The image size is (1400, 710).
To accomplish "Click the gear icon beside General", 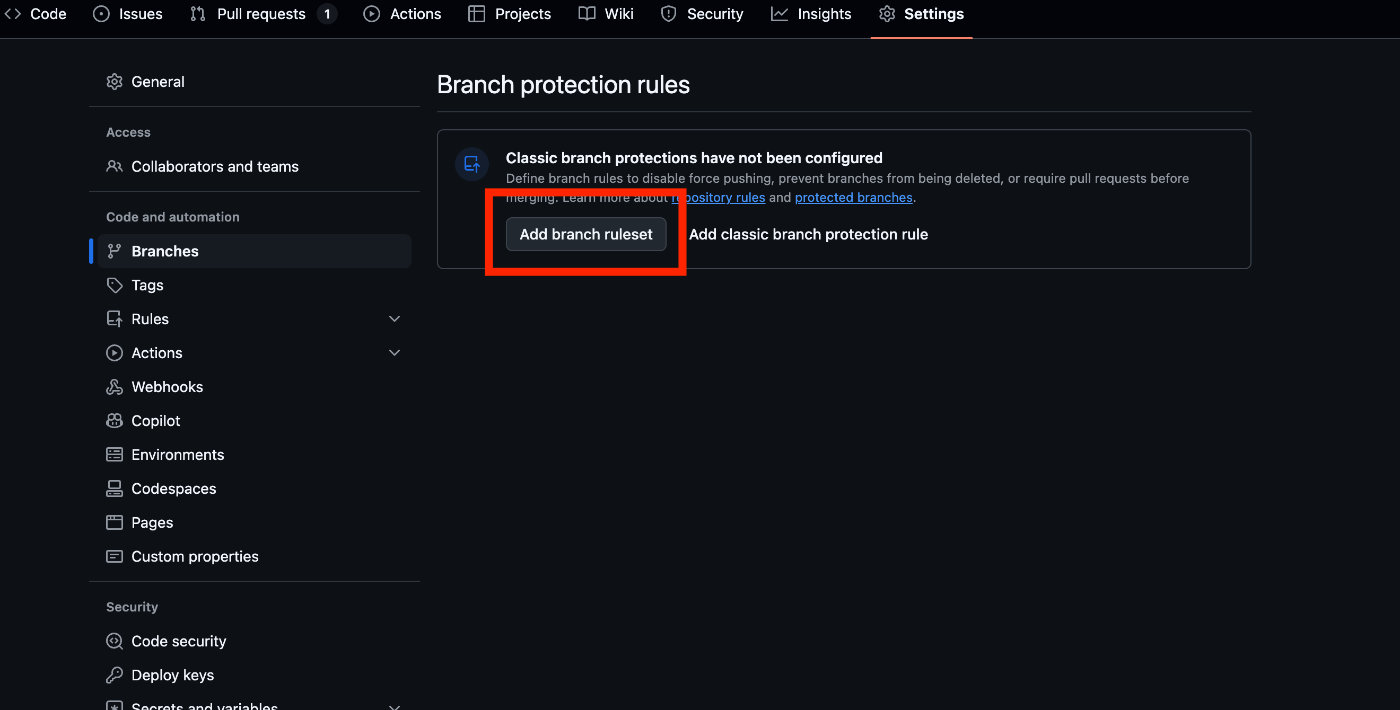I will [x=114, y=82].
